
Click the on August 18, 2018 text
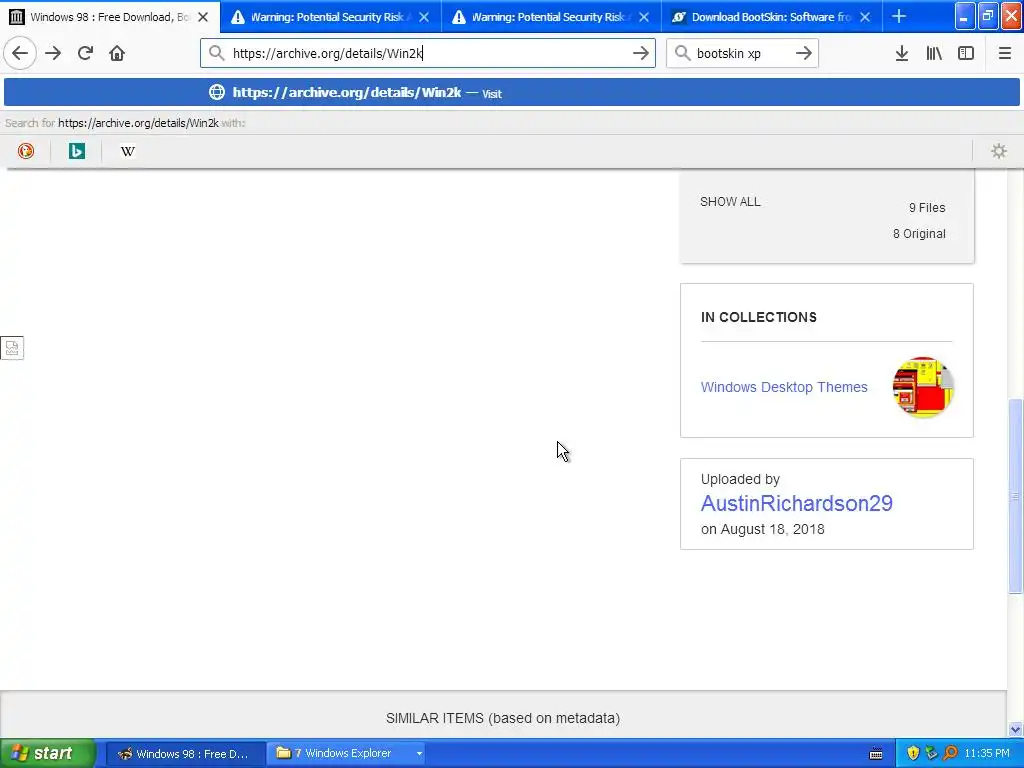[x=762, y=529]
